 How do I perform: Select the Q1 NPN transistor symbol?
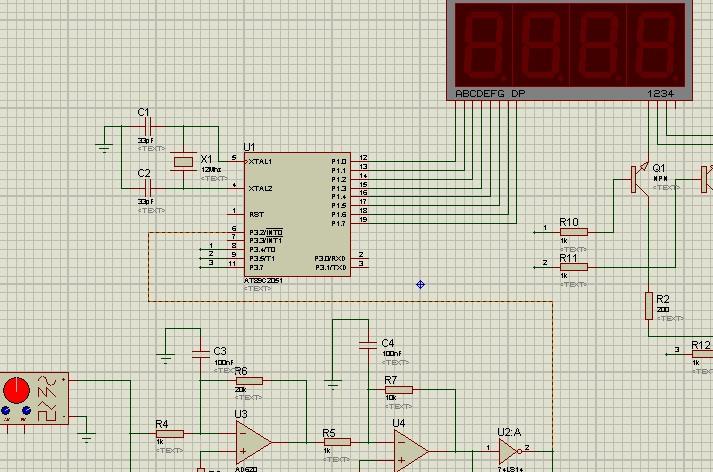[x=640, y=179]
